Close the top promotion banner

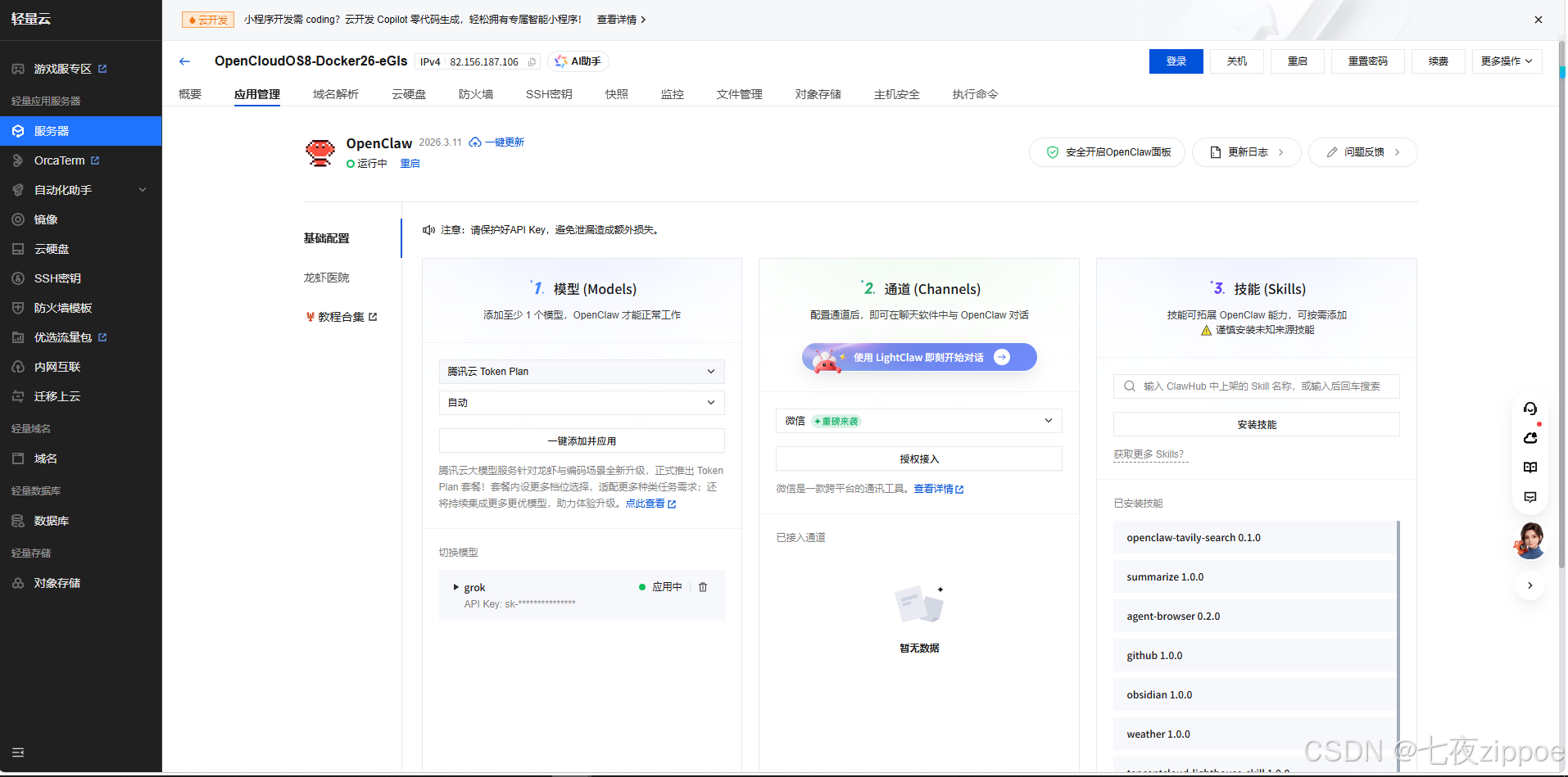pos(1538,20)
